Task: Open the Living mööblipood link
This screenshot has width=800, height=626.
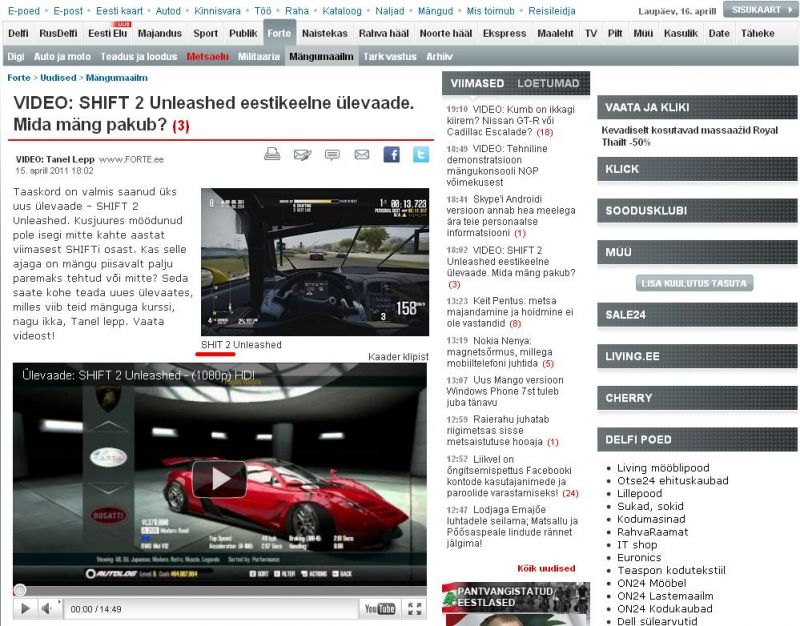Action: 663,468
